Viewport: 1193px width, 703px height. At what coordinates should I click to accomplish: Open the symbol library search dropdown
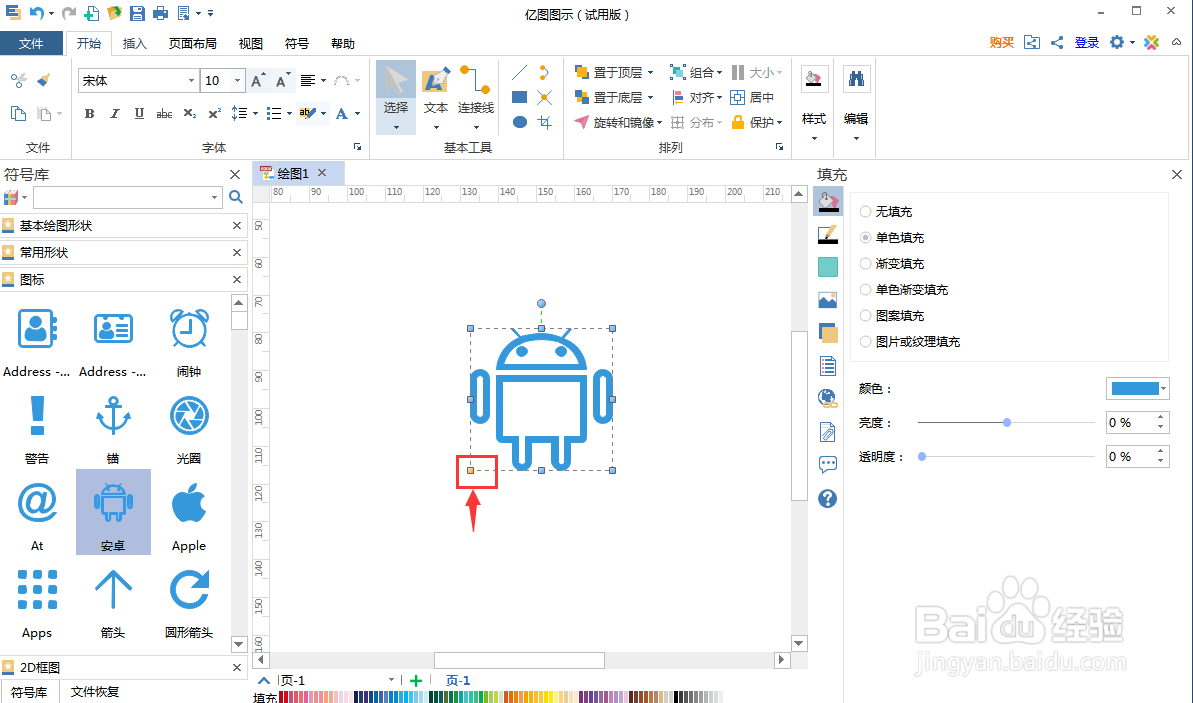point(214,198)
